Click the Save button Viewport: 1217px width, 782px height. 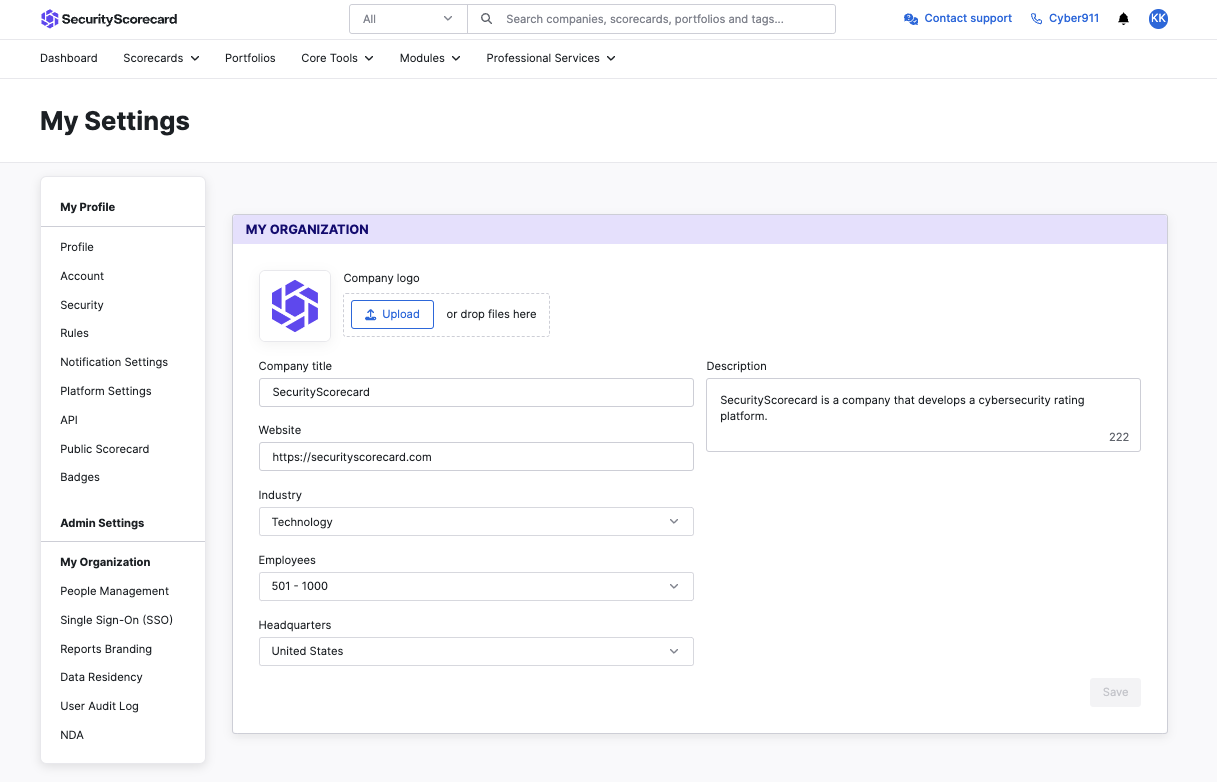(x=1115, y=692)
